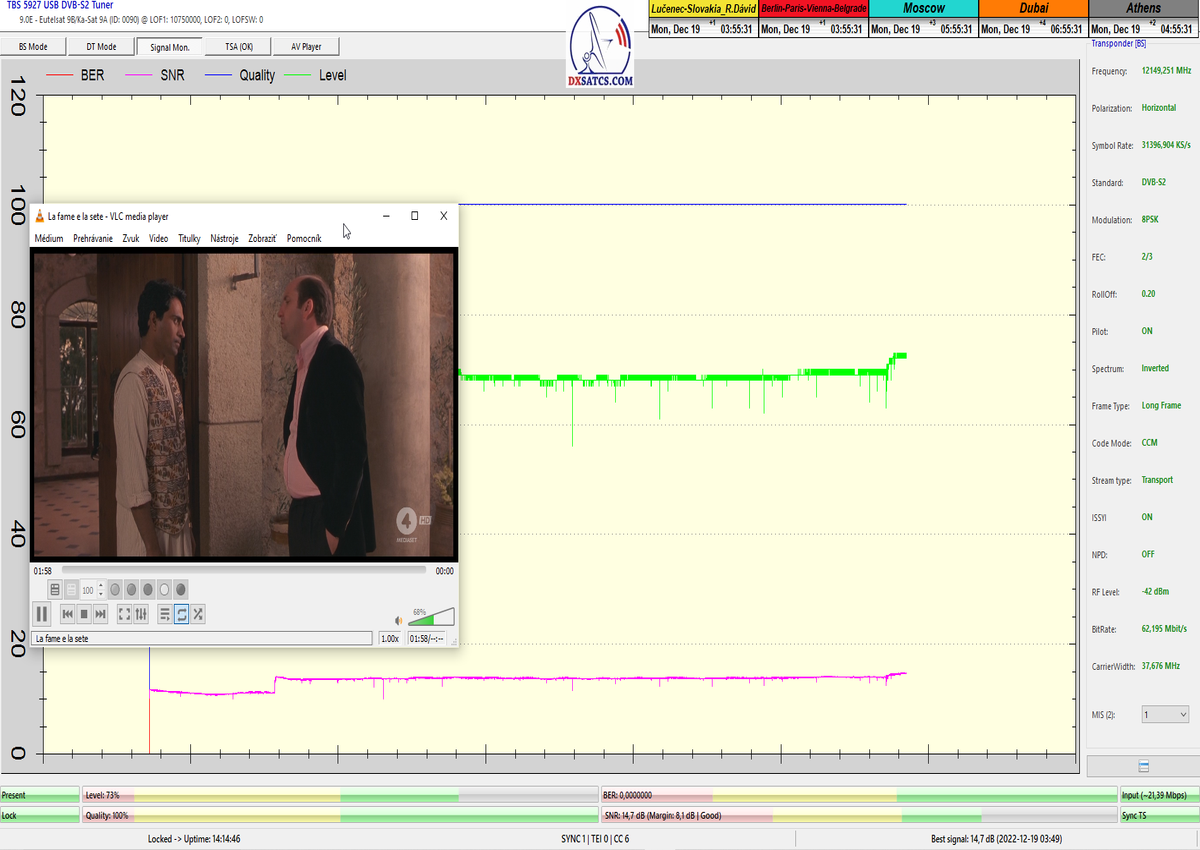Toggle the white circle teletext button
This screenshot has width=1200, height=850.
[x=165, y=590]
